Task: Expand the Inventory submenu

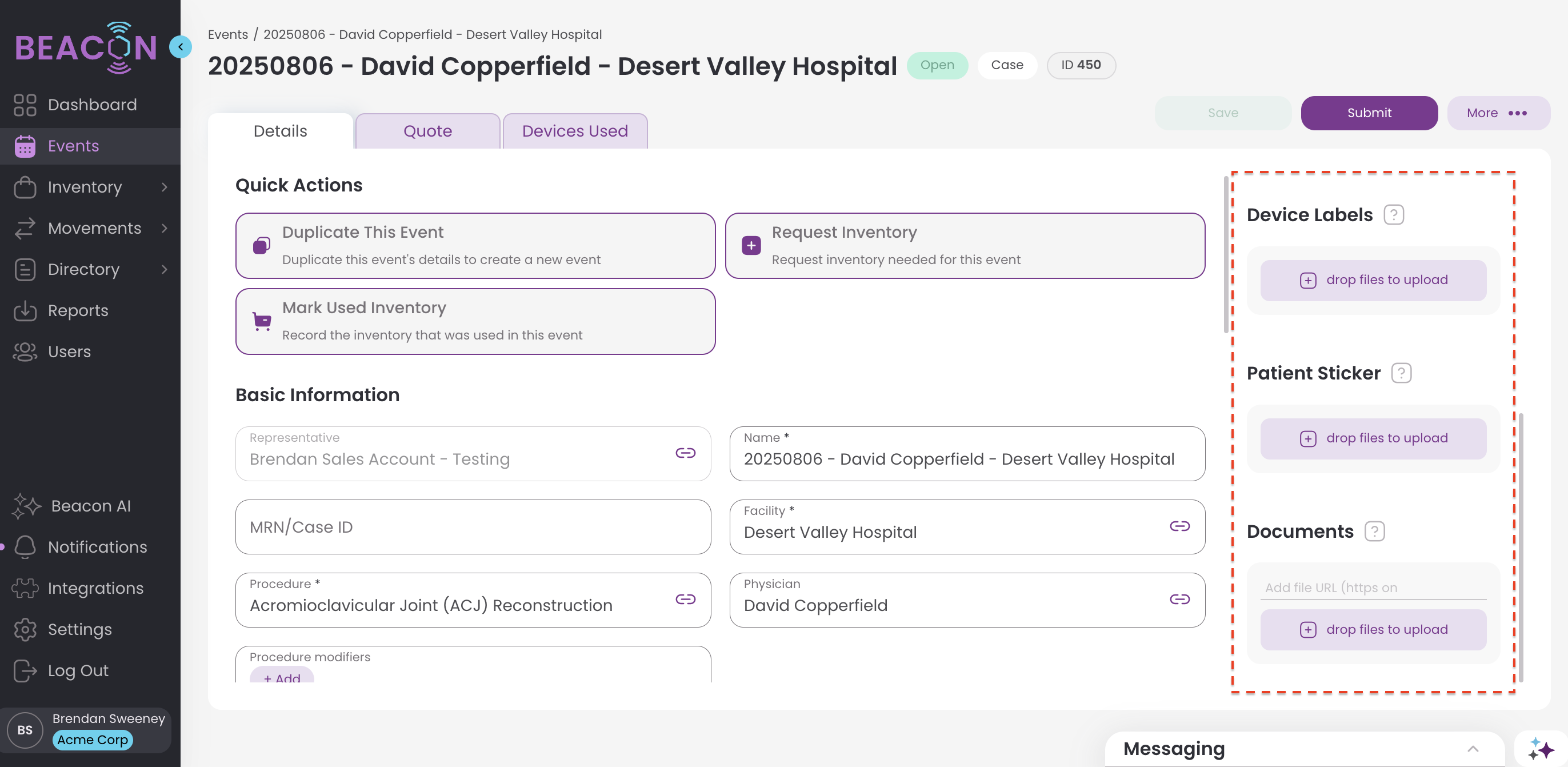Action: (x=165, y=187)
